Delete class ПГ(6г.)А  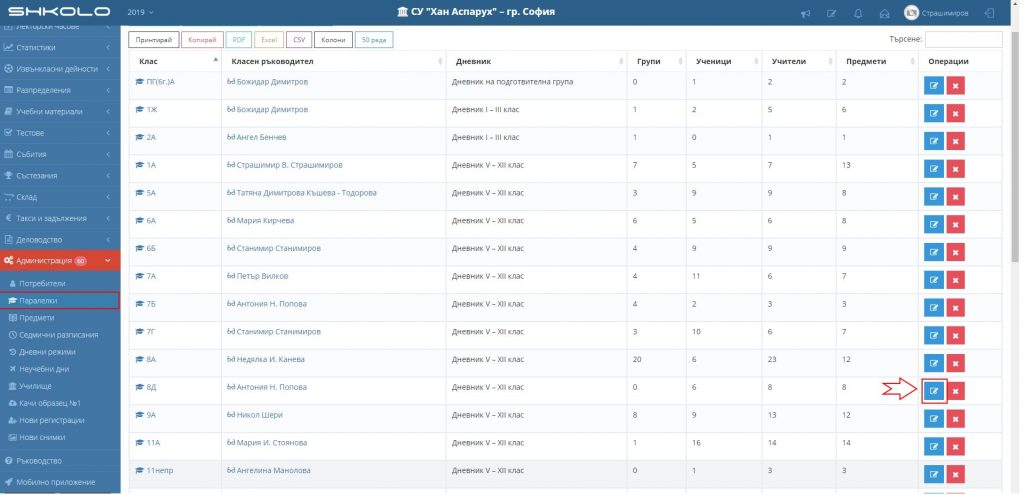click(955, 86)
